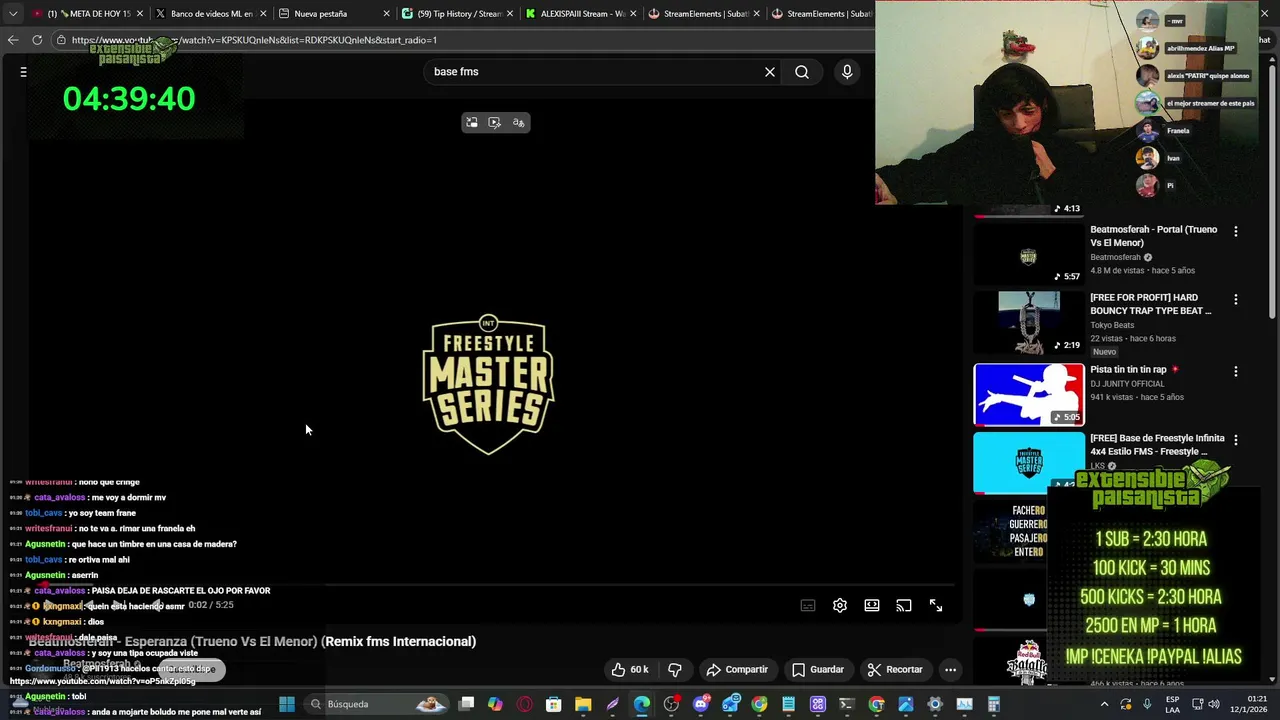Open the 'DJ JUNITY OFFICIAL' channel link
The image size is (1280, 720).
click(x=1127, y=384)
